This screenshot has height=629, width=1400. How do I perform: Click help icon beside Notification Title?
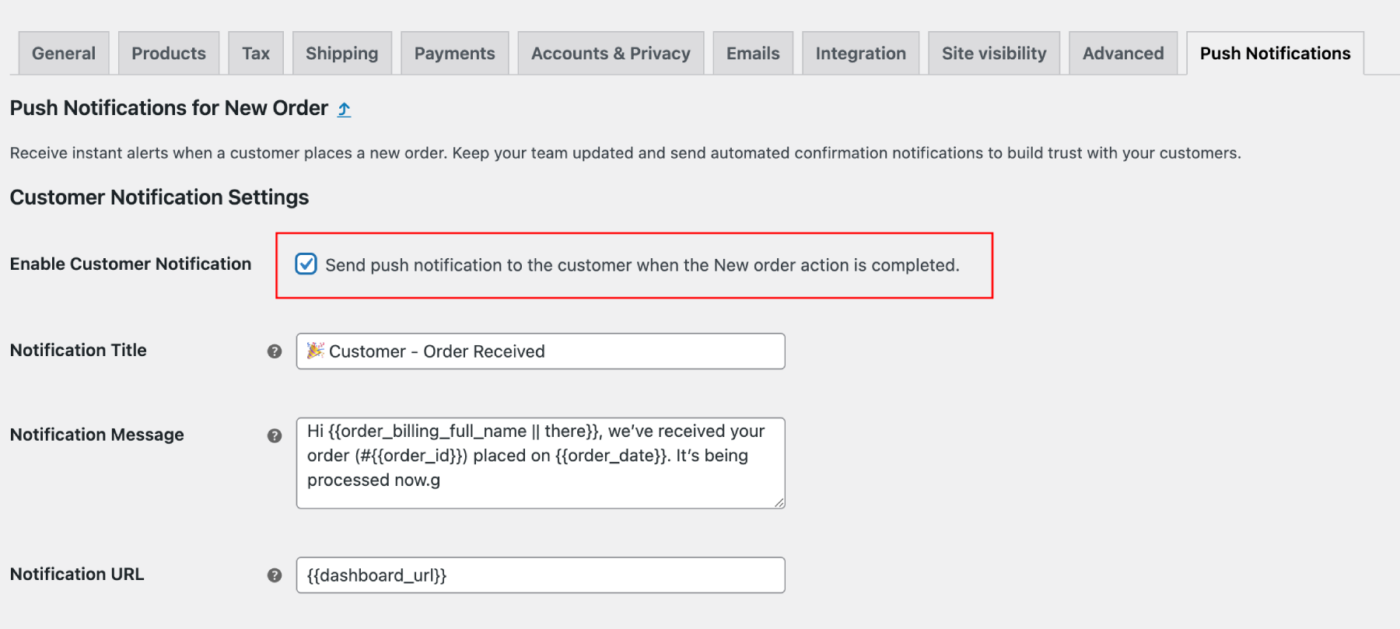pyautogui.click(x=274, y=351)
